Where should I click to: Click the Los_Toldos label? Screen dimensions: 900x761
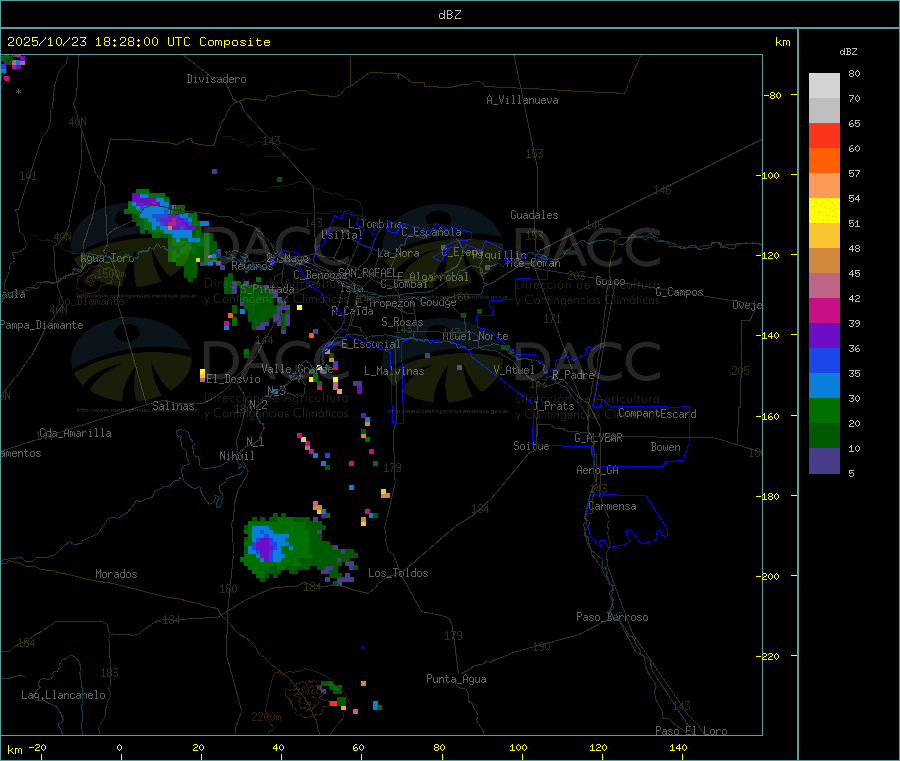tap(398, 573)
